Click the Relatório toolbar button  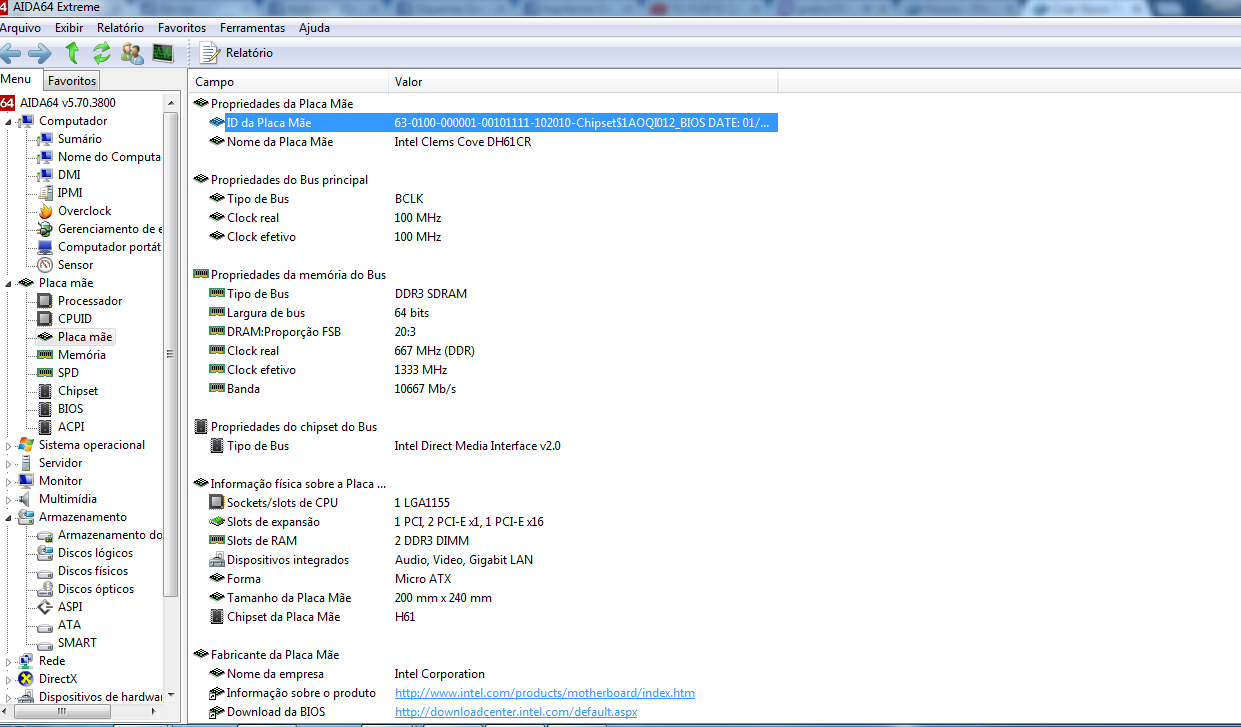pos(237,53)
